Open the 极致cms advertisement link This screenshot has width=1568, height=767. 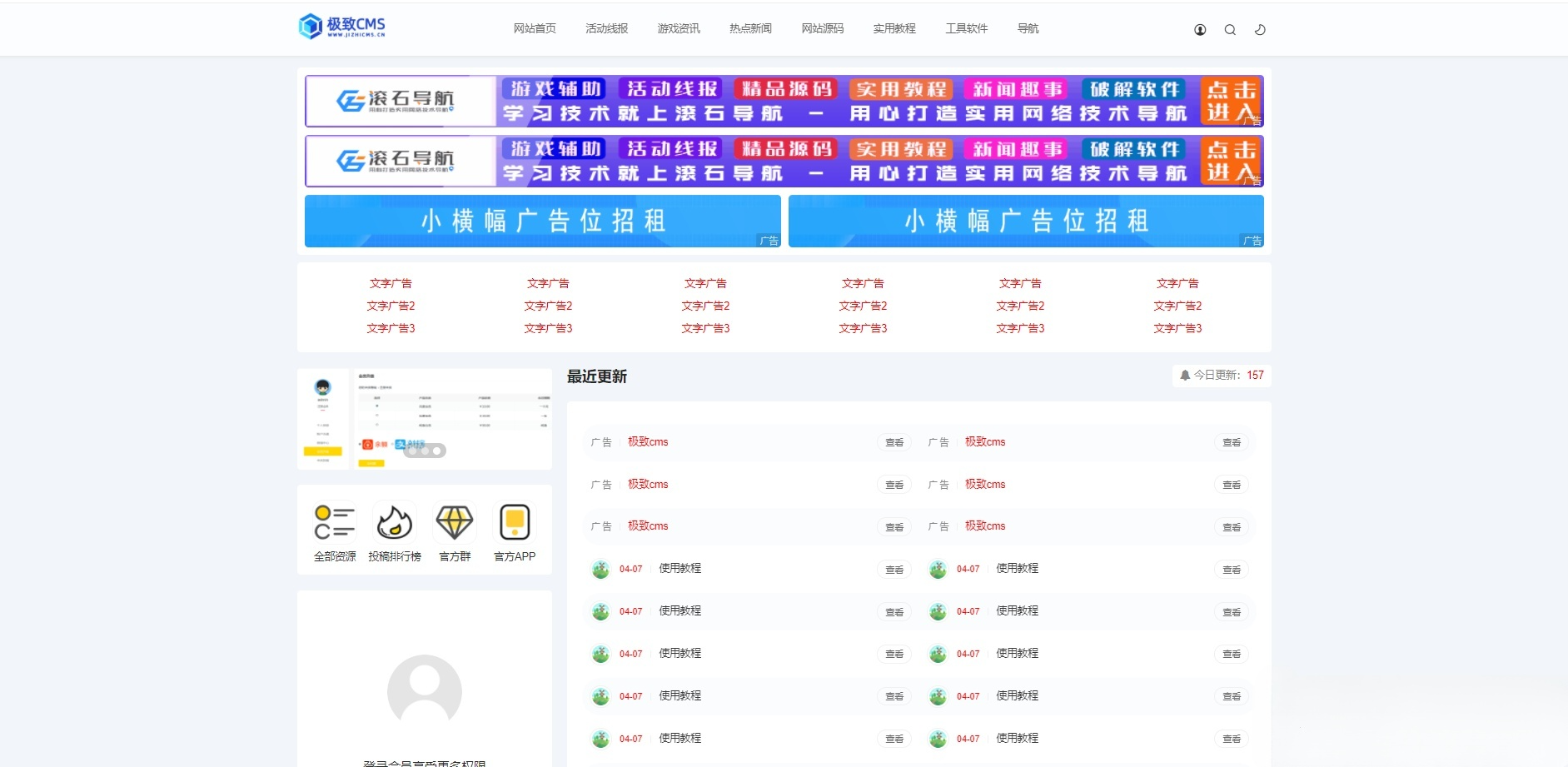coord(648,442)
